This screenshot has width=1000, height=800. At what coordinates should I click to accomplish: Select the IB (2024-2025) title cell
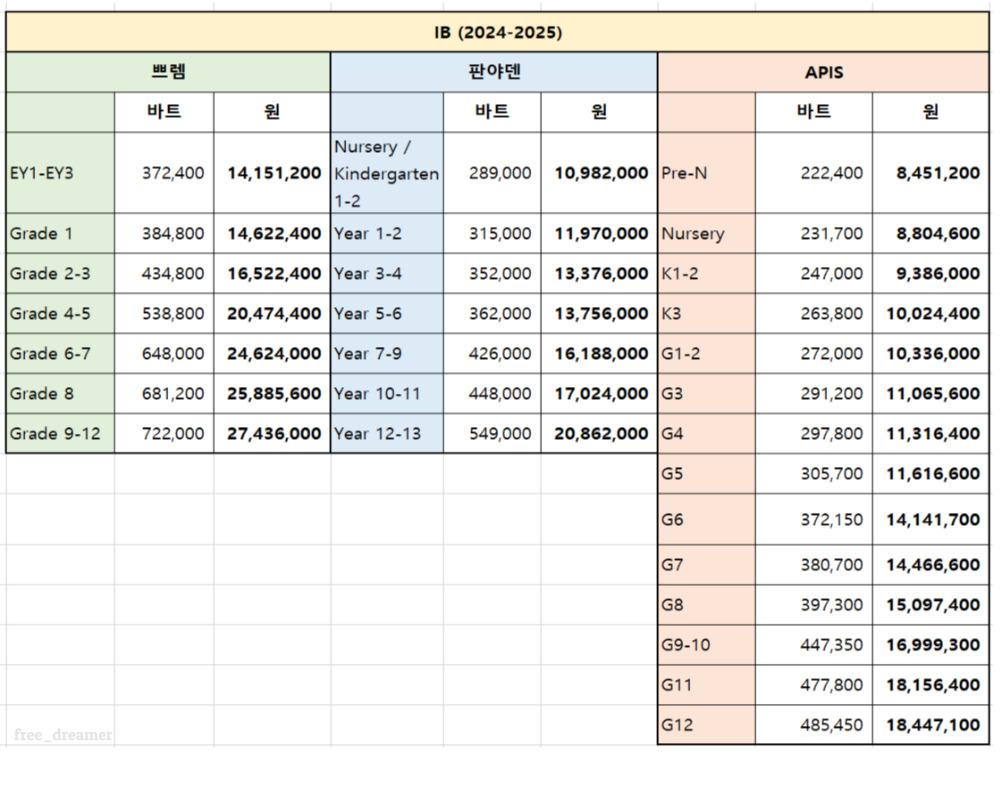pyautogui.click(x=497, y=32)
